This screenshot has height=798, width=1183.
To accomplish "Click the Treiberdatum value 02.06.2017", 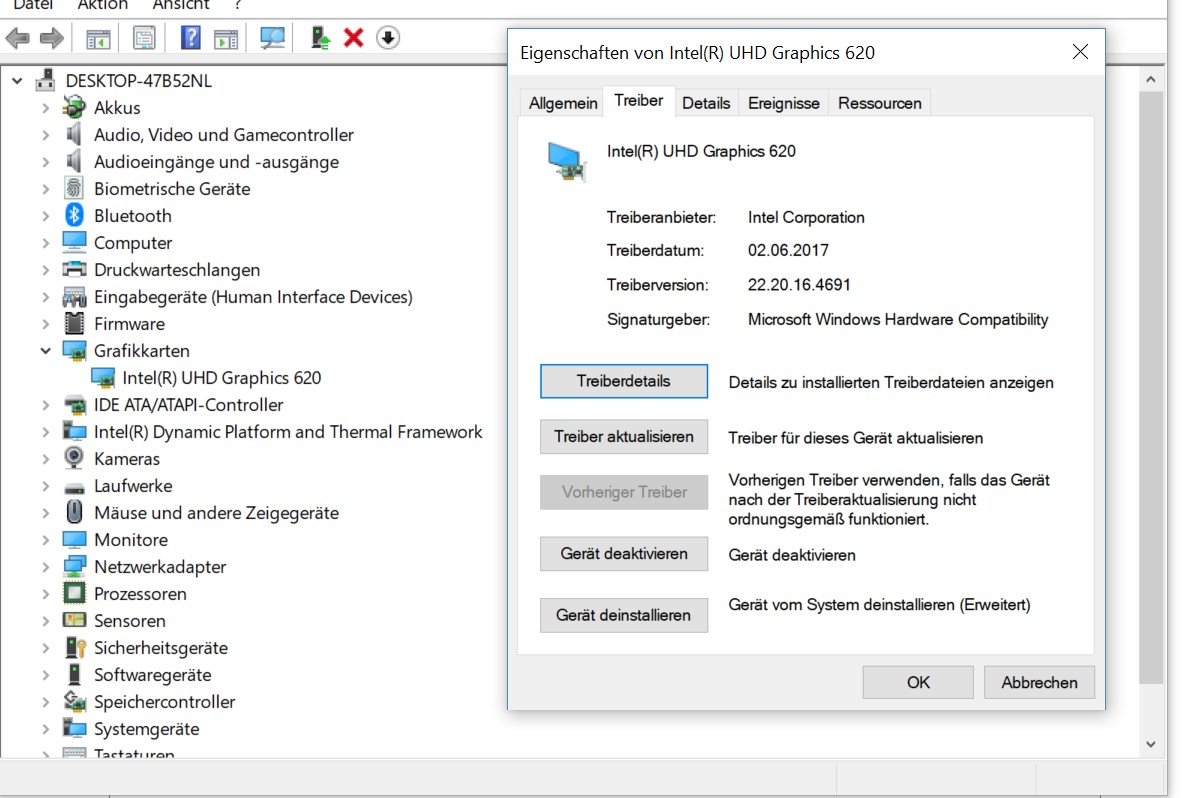I will (x=788, y=250).
